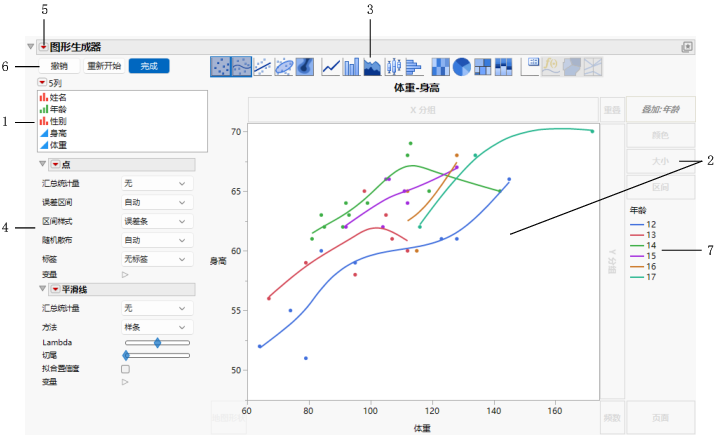Viewport: 722px width, 436px height.
Task: Click the 叠加:年龄 drop zone
Action: (661, 109)
